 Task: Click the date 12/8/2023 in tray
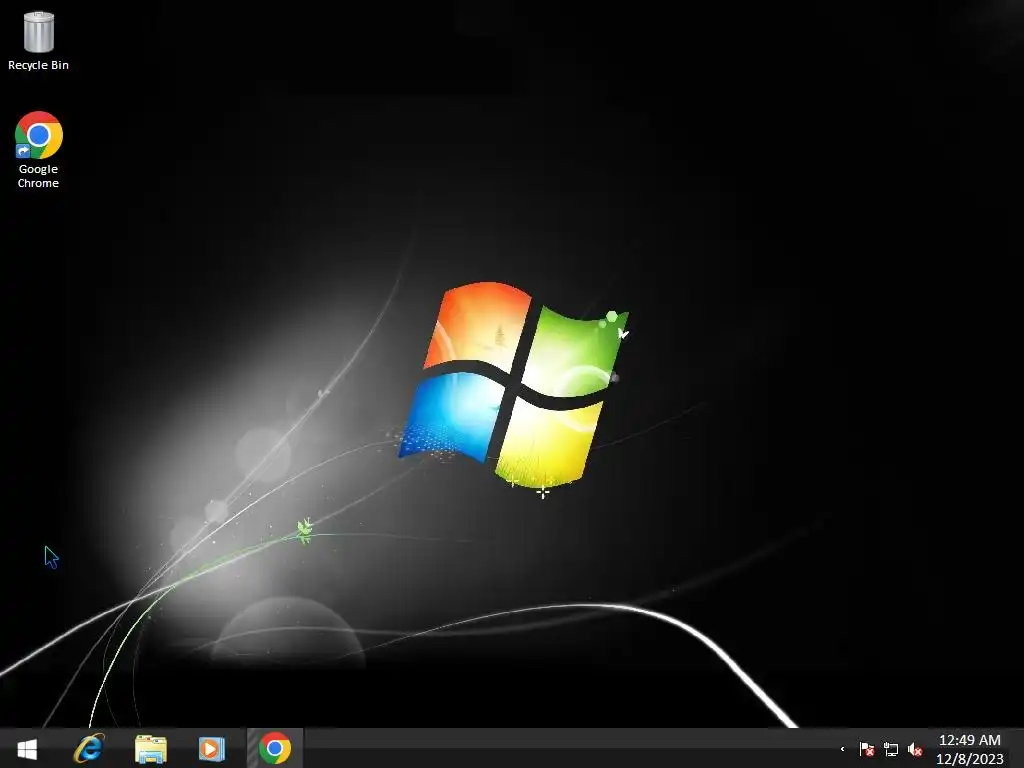tap(969, 759)
